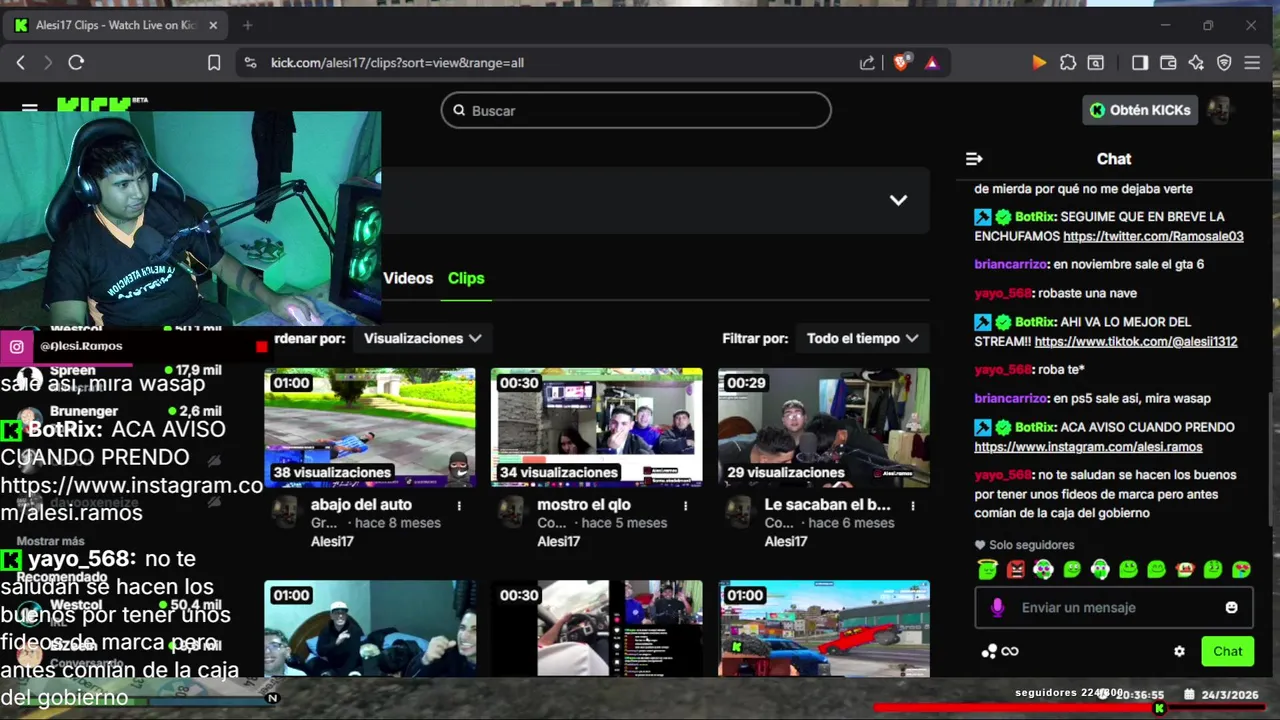
Task: Play the clip thumbnail with 34 visualizaciones
Action: [596, 427]
